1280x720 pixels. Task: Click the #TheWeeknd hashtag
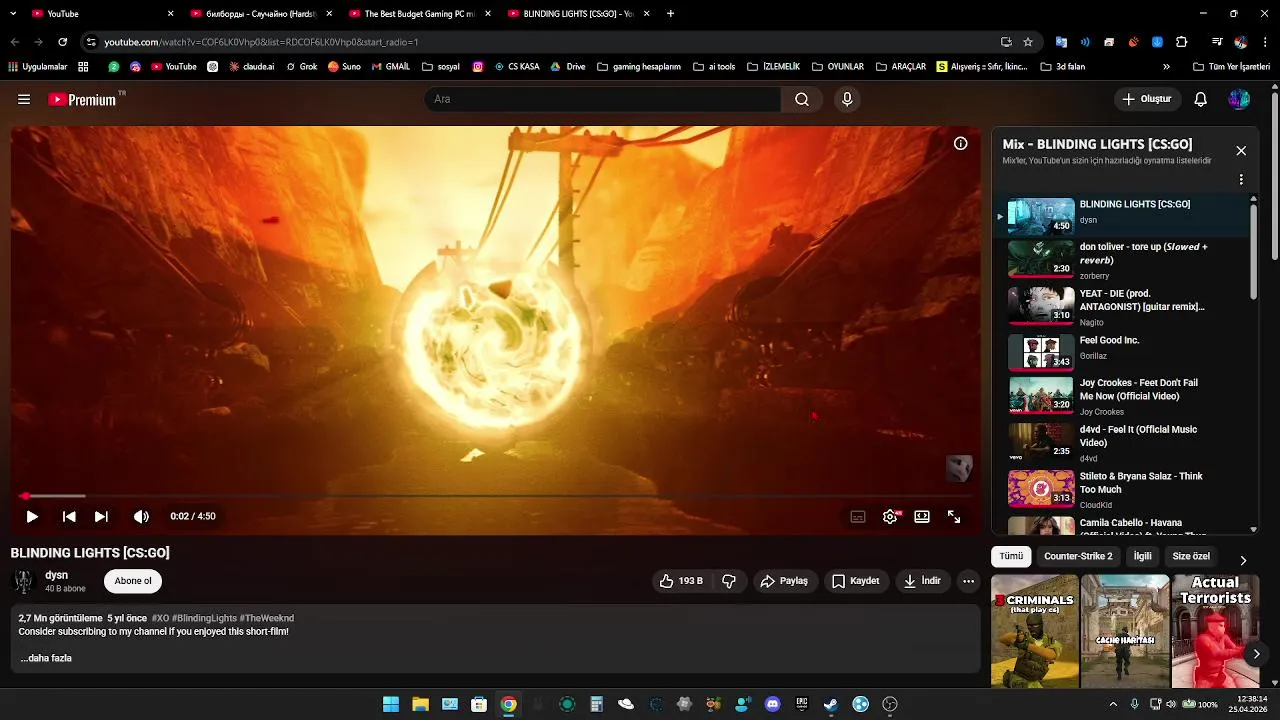point(266,618)
